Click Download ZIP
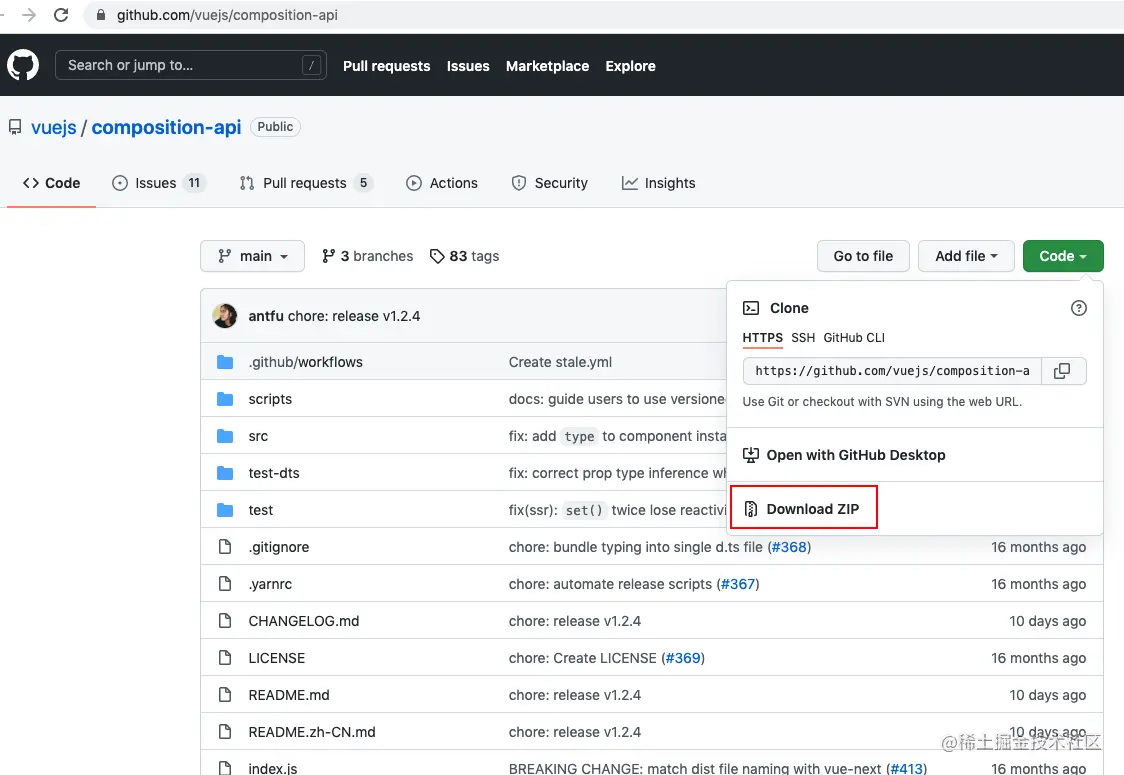1124x775 pixels. [804, 508]
